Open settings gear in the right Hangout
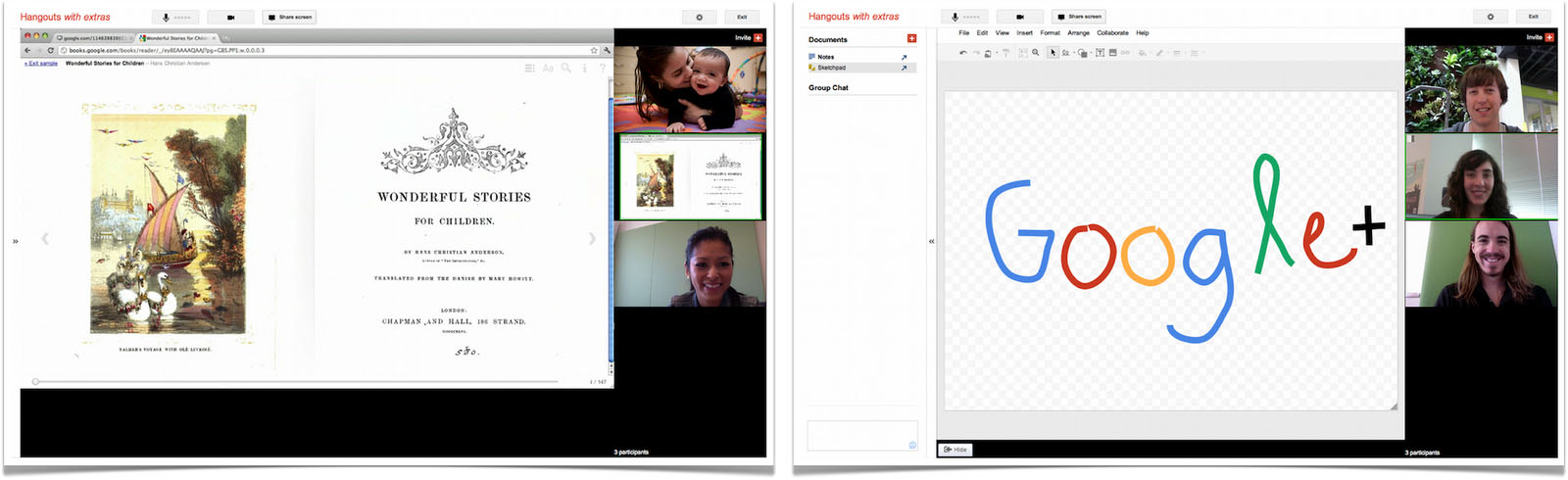The width and height of the screenshot is (1568, 480). coord(1491,17)
